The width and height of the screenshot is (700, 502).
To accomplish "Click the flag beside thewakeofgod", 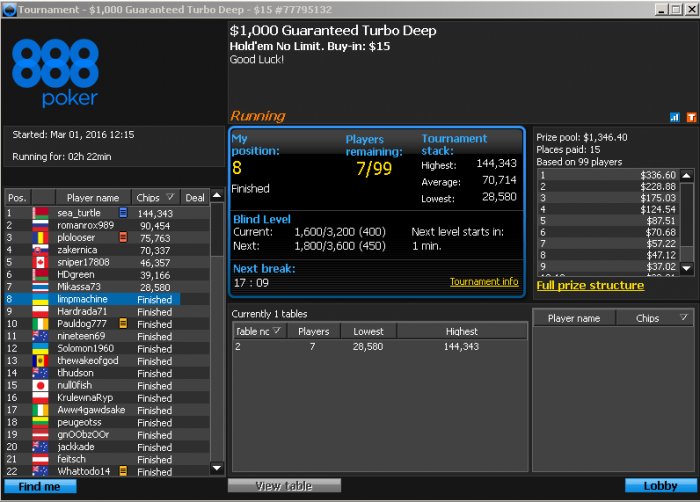I will click(x=40, y=360).
